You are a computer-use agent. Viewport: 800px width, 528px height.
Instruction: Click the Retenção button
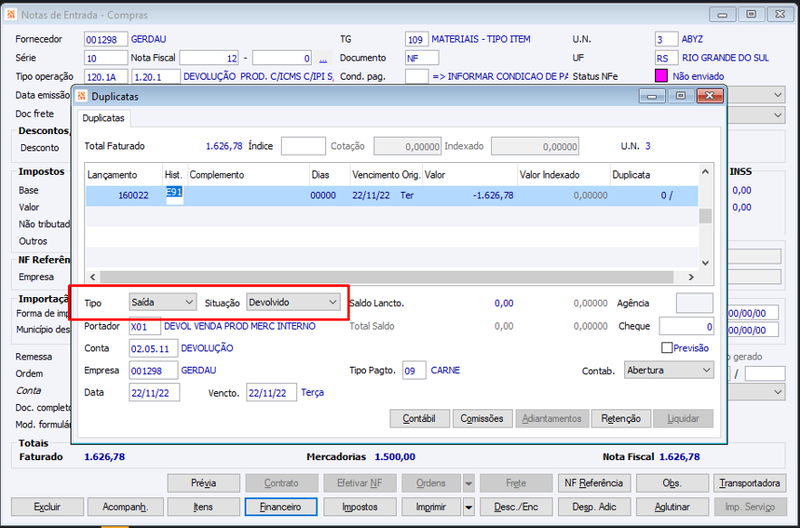coord(621,419)
